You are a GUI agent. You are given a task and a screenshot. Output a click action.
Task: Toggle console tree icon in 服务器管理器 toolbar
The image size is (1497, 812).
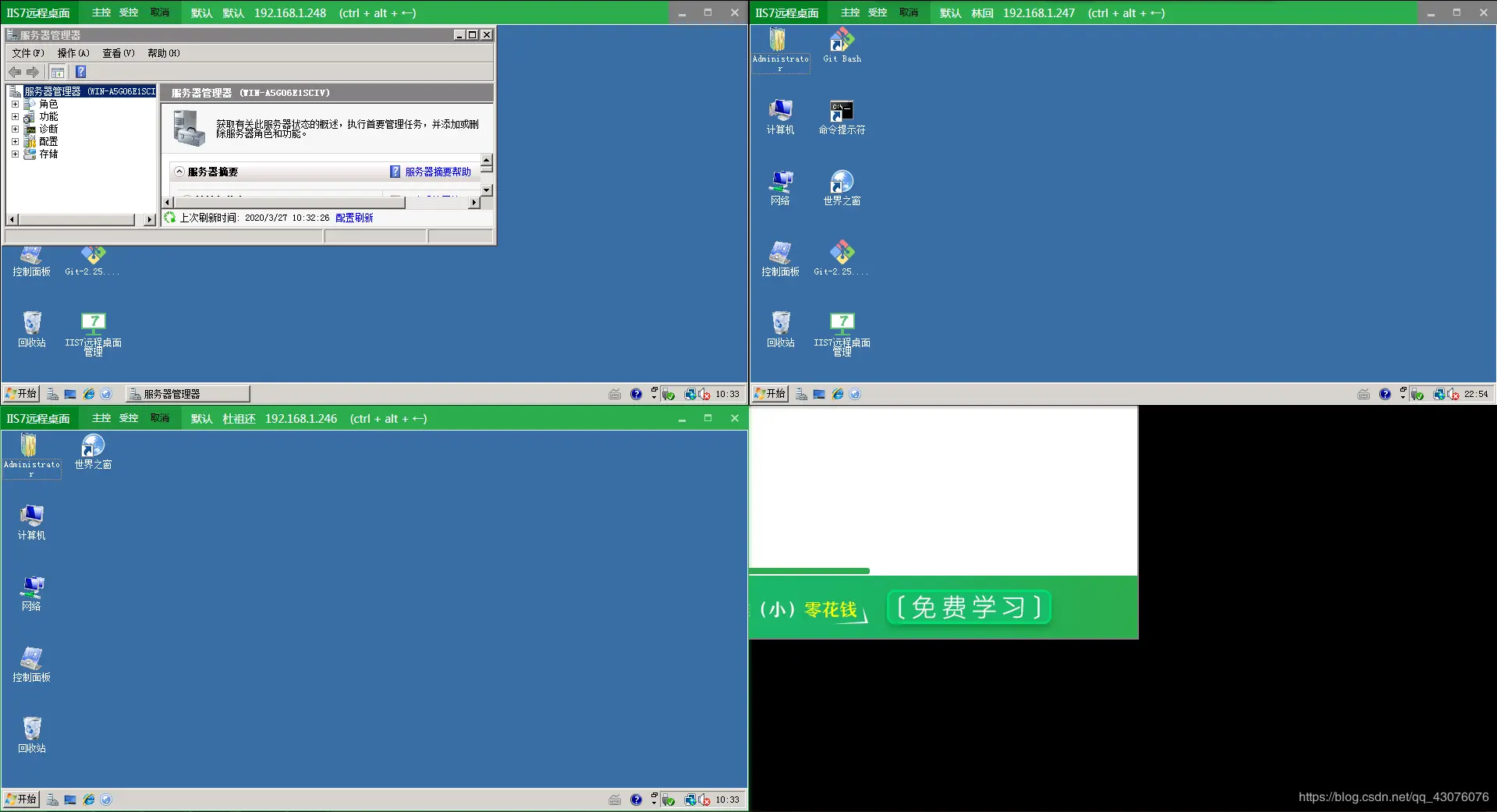click(57, 72)
